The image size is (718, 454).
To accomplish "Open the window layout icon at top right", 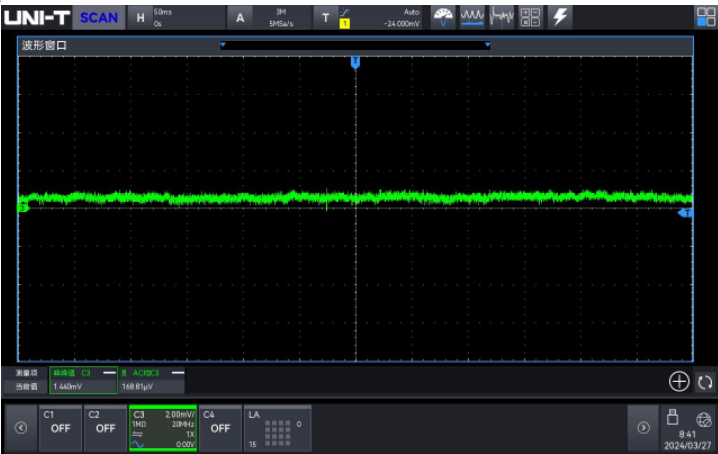I will tap(704, 17).
